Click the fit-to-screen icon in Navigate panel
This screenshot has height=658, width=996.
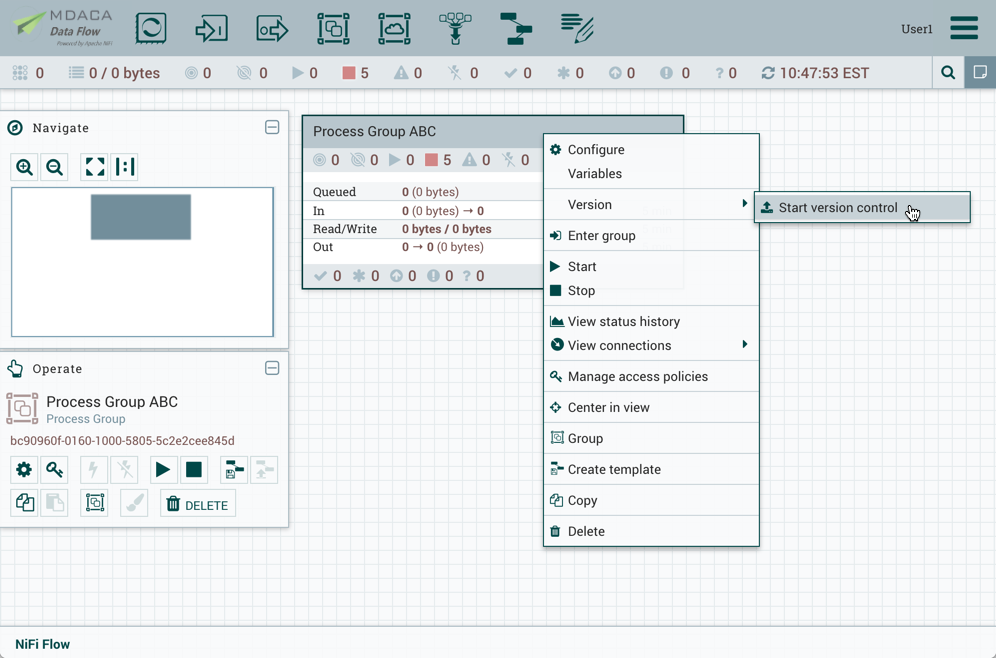click(94, 167)
